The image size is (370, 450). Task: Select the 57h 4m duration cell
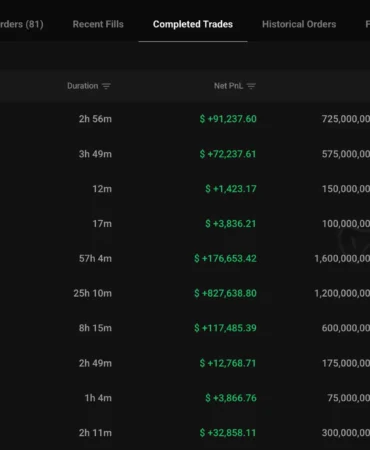[x=95, y=259]
